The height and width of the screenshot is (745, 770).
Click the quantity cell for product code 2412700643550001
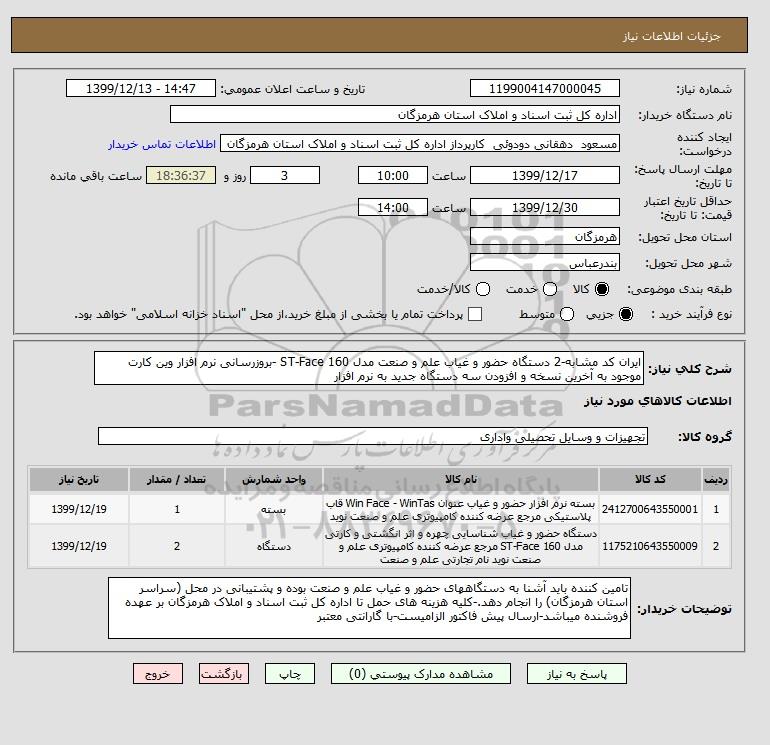(x=177, y=509)
